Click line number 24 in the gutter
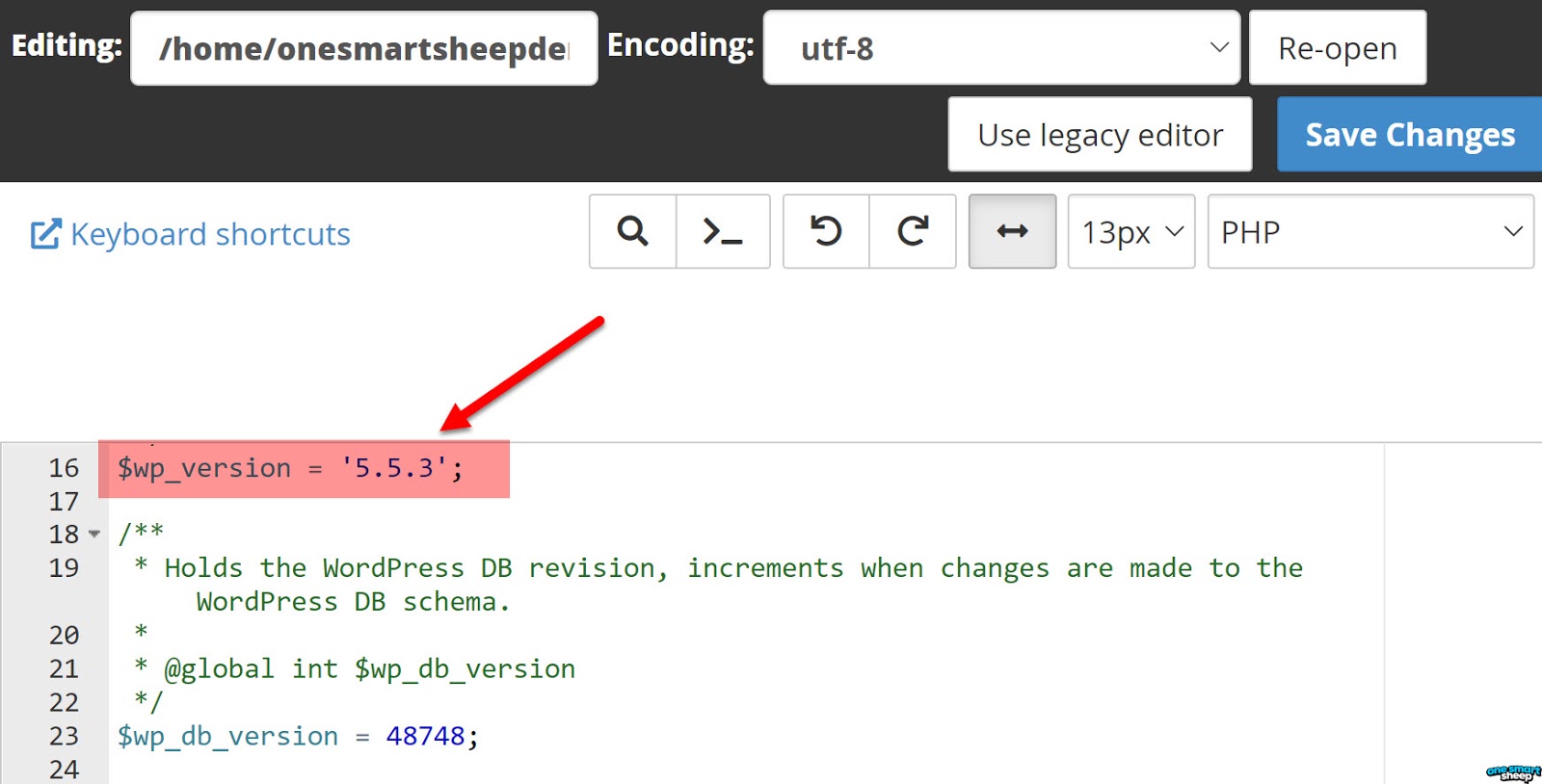 [x=64, y=770]
